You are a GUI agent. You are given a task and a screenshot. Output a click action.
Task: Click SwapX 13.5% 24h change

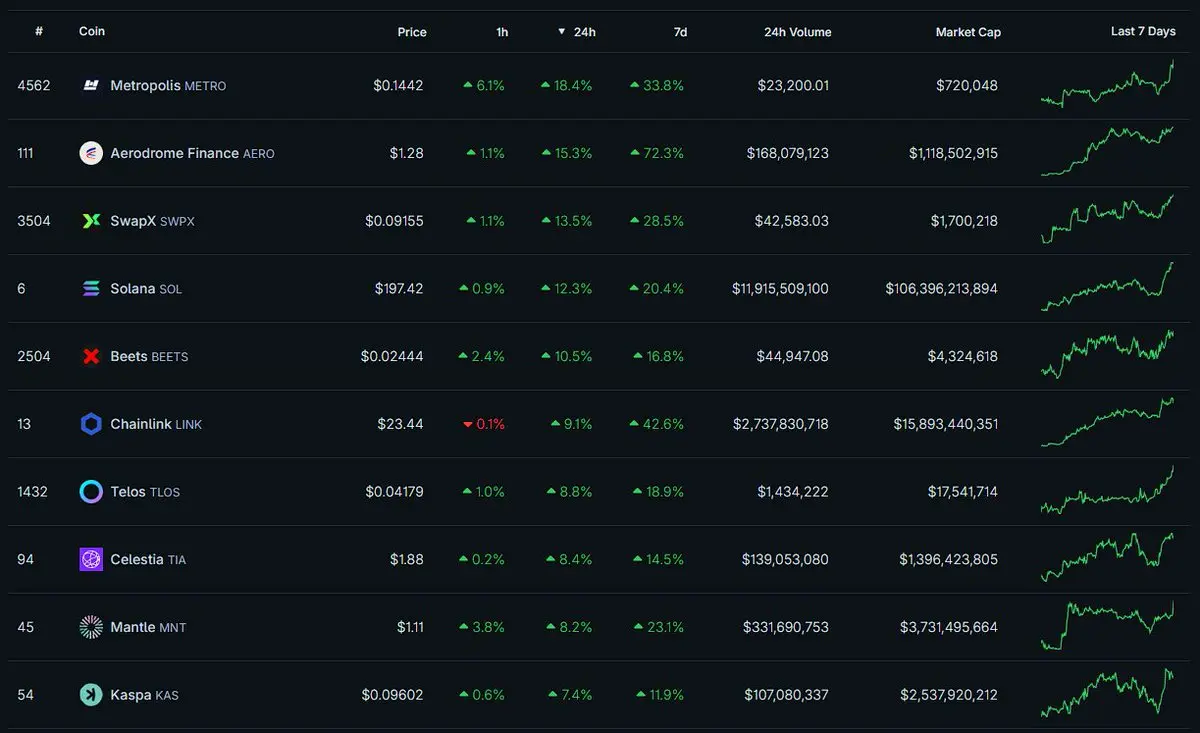pyautogui.click(x=566, y=221)
